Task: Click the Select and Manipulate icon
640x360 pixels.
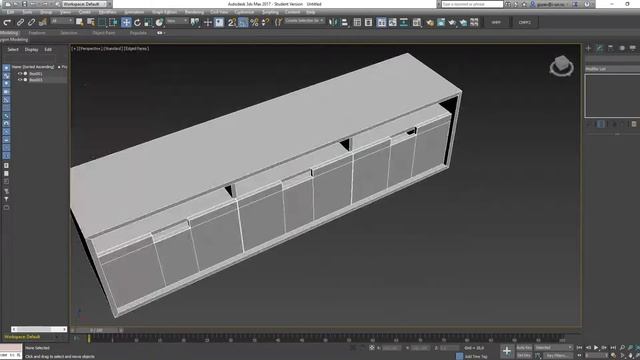Action: tap(208, 22)
